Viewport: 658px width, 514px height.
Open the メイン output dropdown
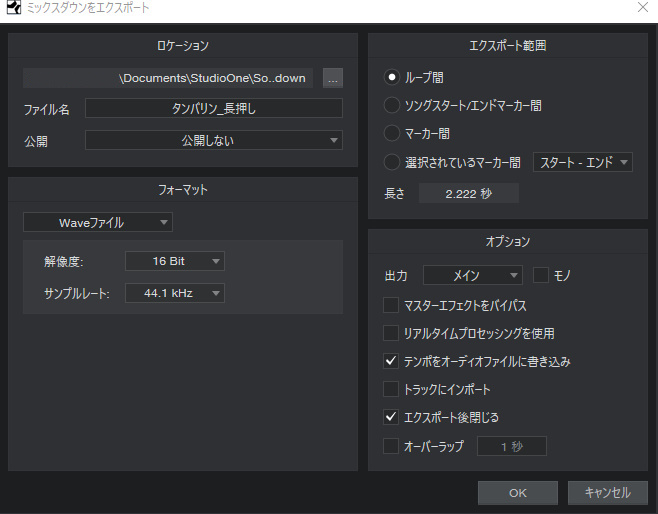(473, 275)
